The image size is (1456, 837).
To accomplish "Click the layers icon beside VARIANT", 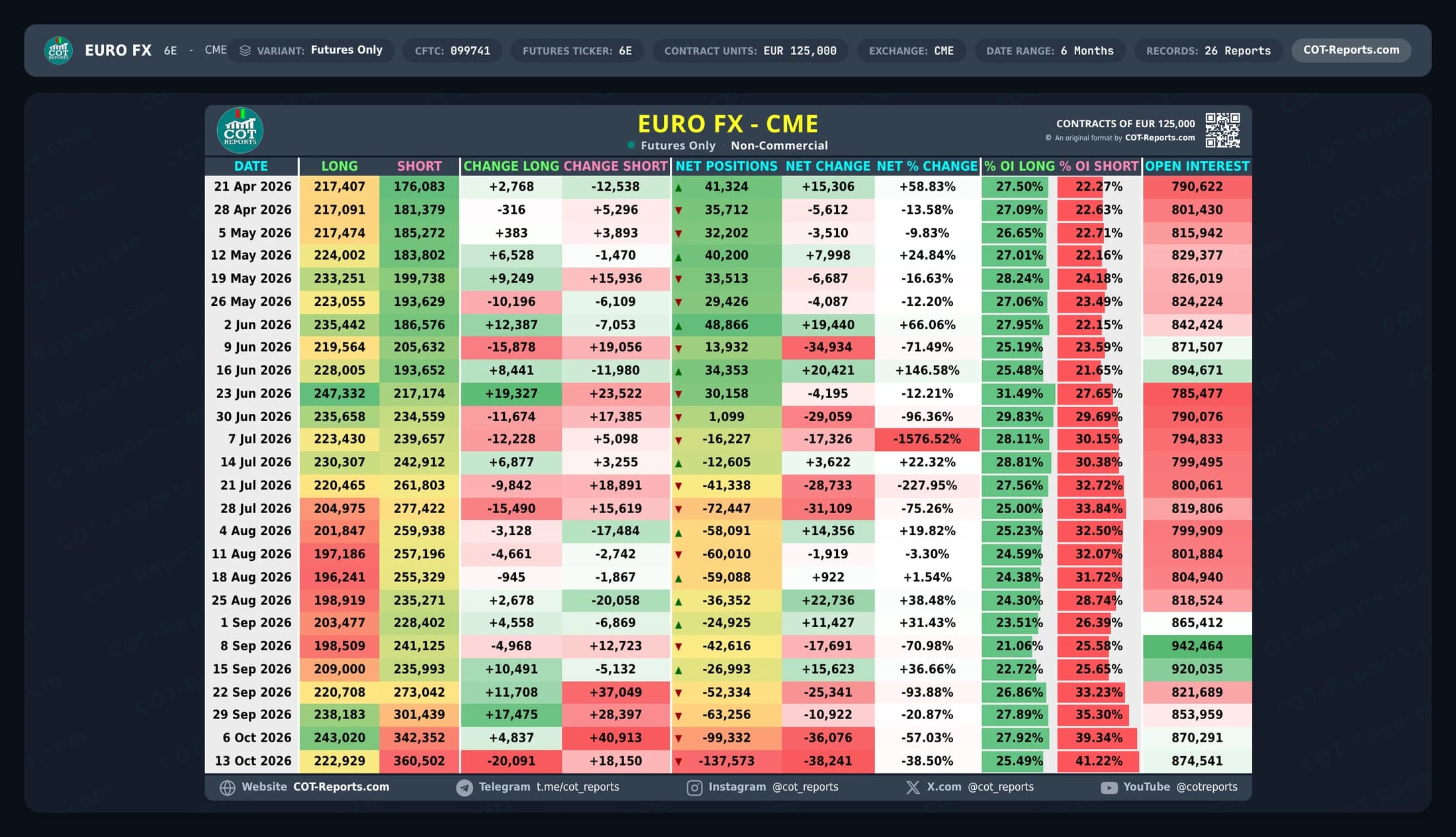I will click(x=245, y=50).
